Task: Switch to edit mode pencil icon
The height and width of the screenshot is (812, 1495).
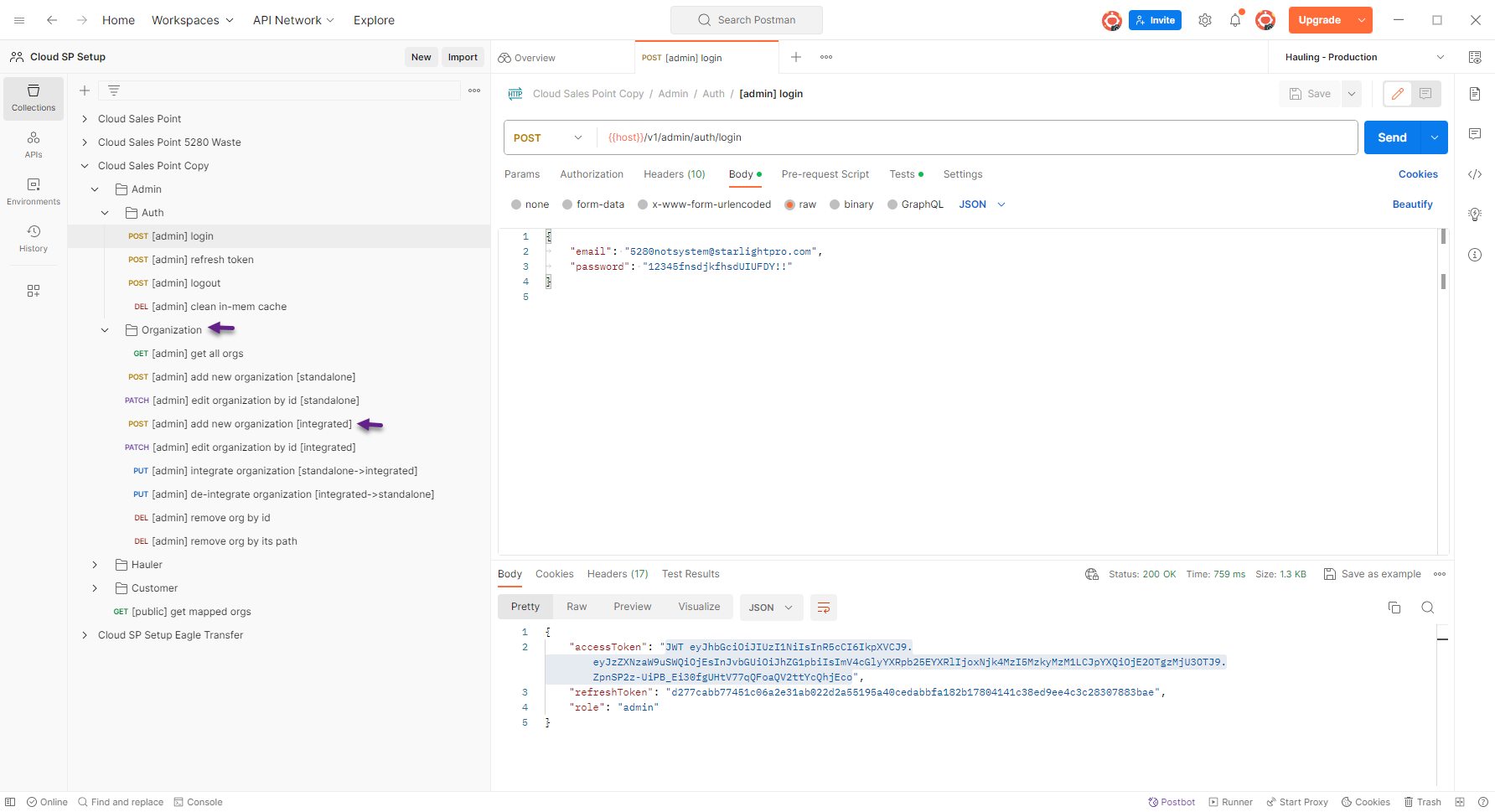Action: click(1398, 94)
